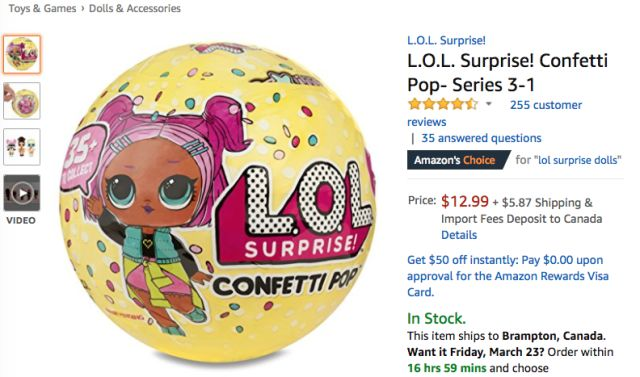Open the Toys & Games breadcrumb
640x377 pixels.
(x=42, y=9)
